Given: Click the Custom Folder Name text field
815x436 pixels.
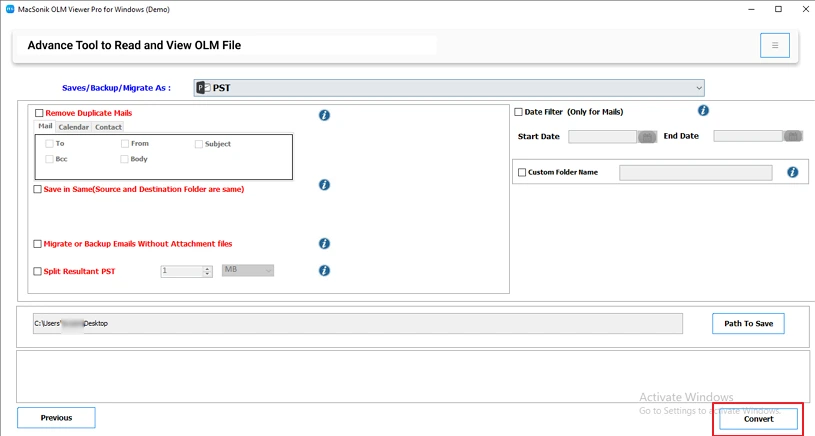Looking at the screenshot, I should [696, 173].
